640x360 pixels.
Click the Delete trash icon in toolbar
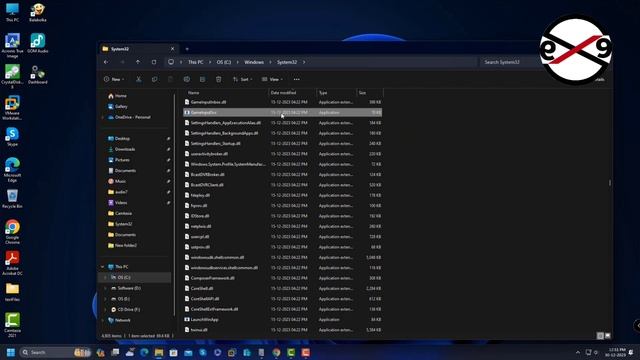click(219, 79)
